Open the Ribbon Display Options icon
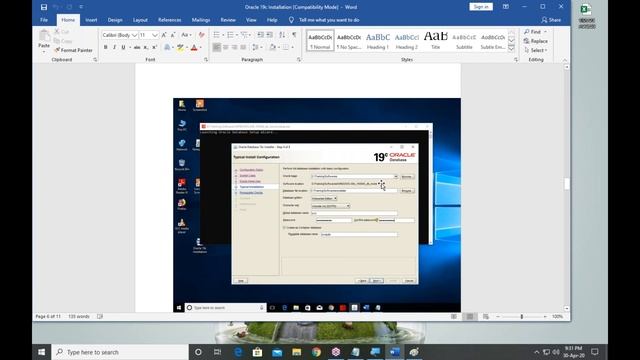 (x=506, y=7)
